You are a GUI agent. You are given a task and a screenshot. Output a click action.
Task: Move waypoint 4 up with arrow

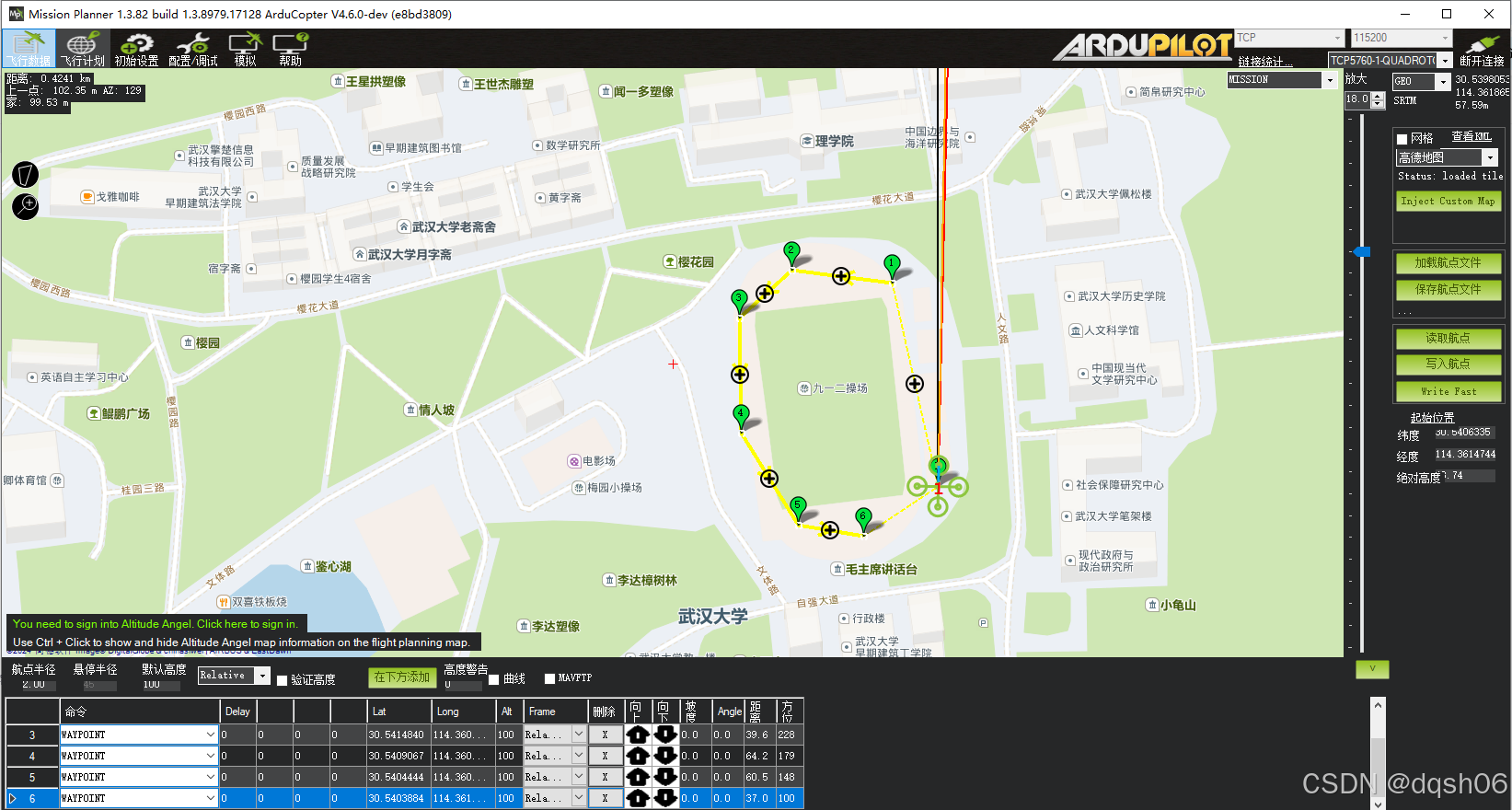click(637, 756)
